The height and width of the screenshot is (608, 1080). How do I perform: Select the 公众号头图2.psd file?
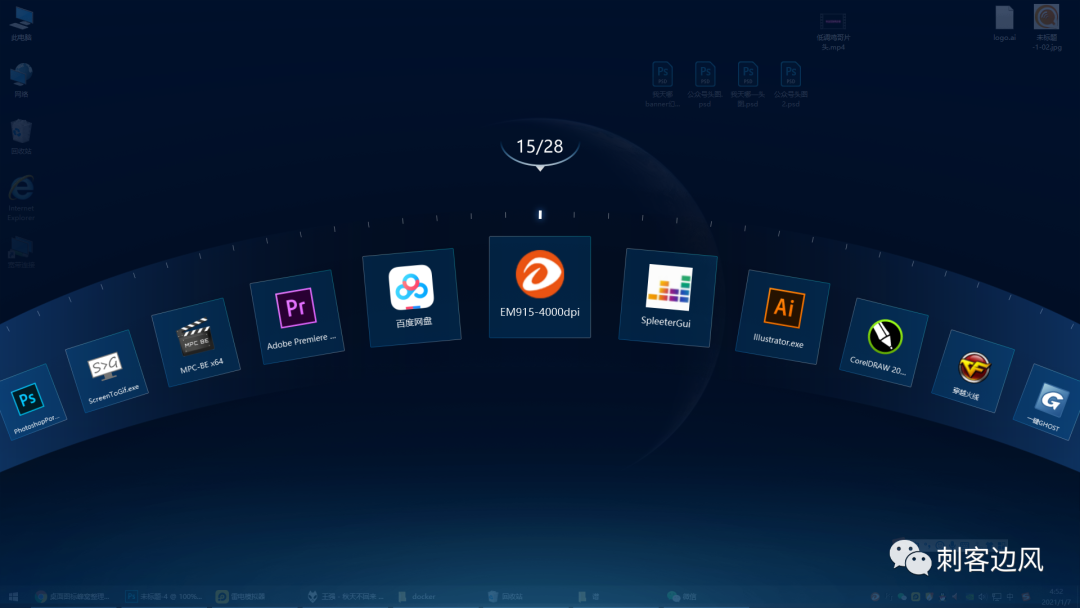coord(790,85)
